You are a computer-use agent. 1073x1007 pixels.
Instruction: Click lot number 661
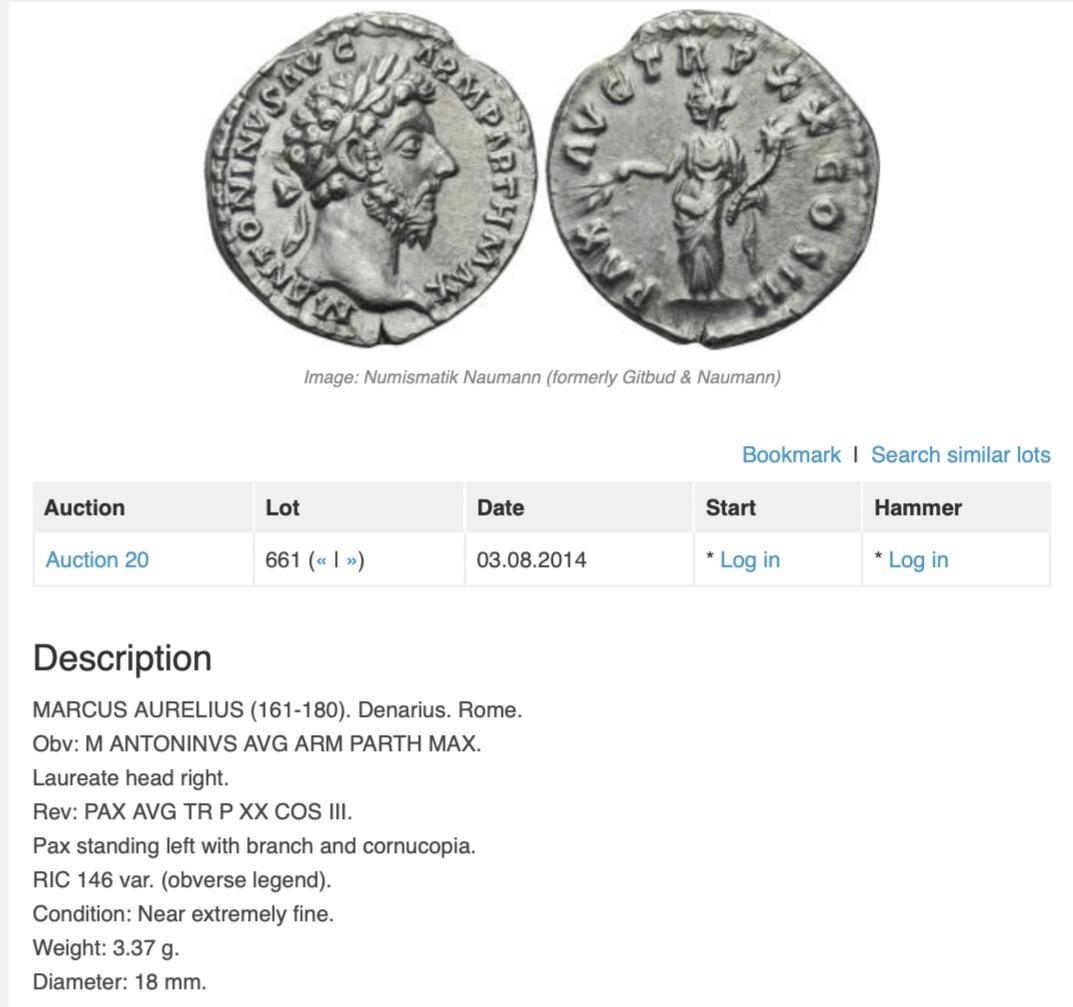point(283,560)
